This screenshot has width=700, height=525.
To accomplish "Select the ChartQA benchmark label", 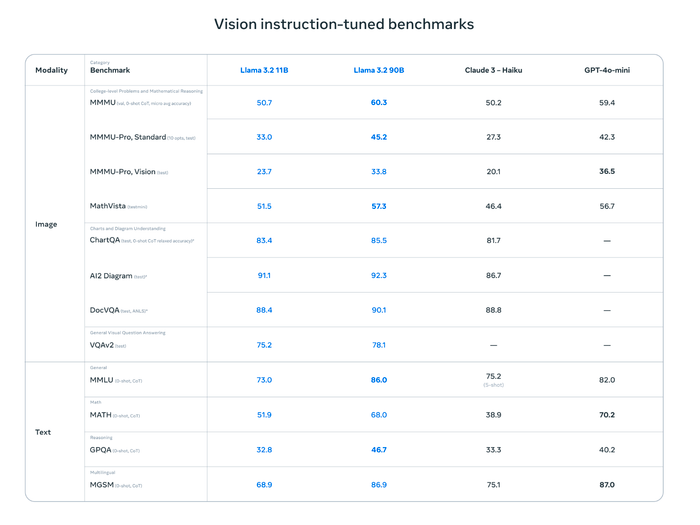I will 105,240.
